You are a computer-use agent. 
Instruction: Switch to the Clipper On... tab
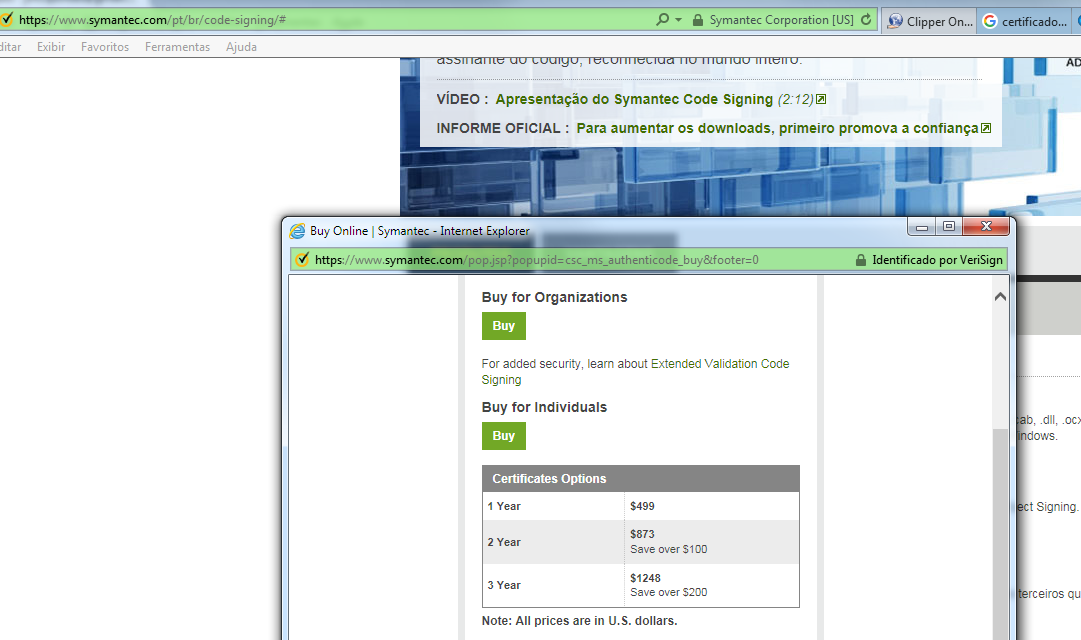coord(929,21)
